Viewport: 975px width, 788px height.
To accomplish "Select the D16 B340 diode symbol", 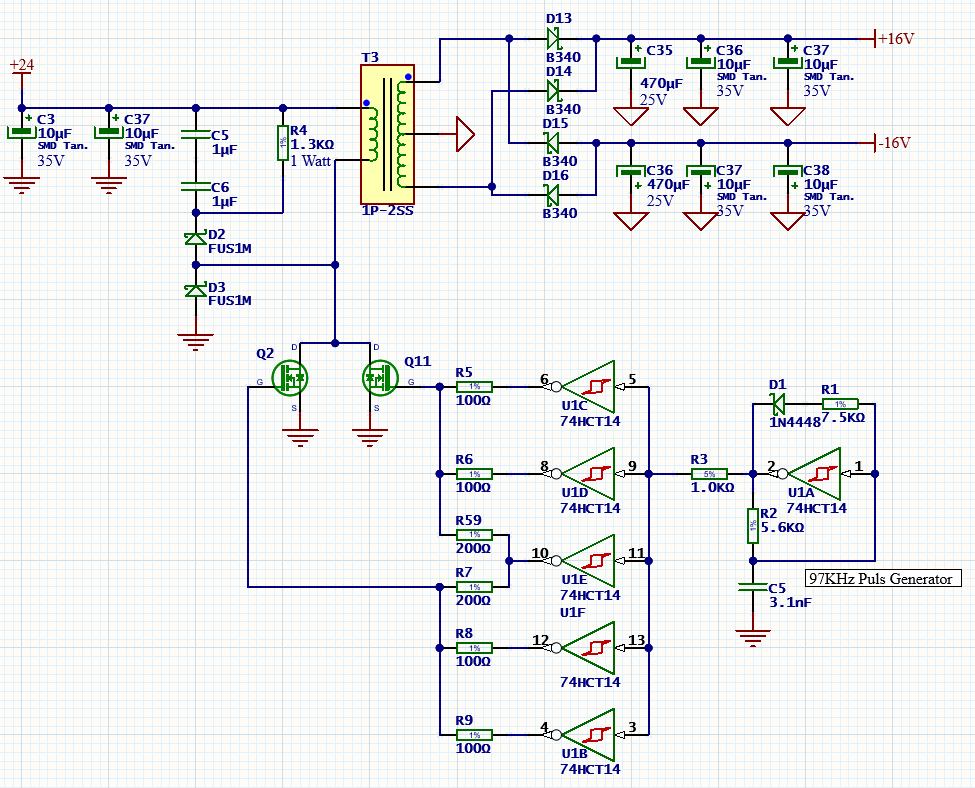I will click(x=553, y=193).
